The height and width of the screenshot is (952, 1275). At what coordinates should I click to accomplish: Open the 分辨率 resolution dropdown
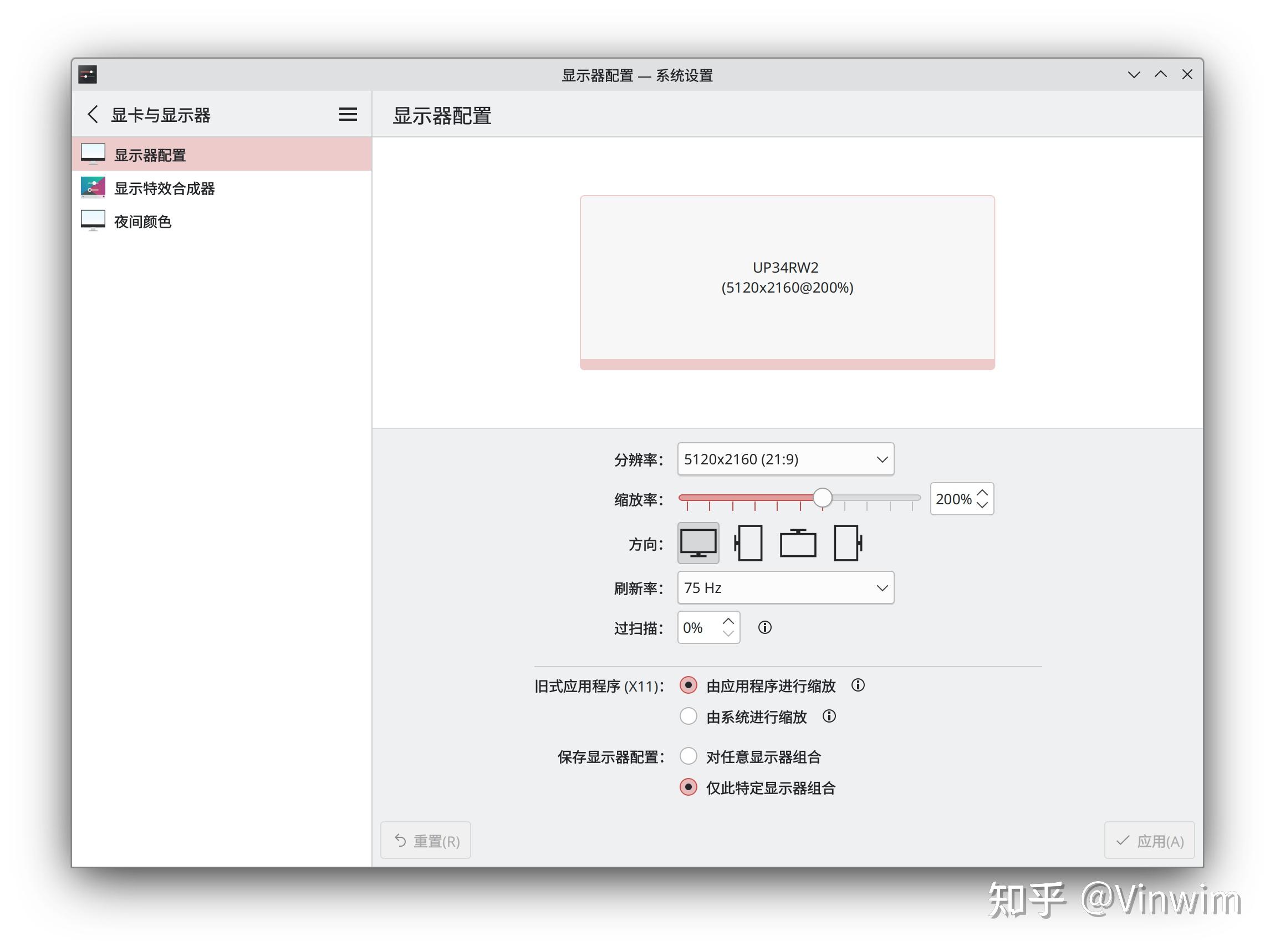[x=785, y=459]
